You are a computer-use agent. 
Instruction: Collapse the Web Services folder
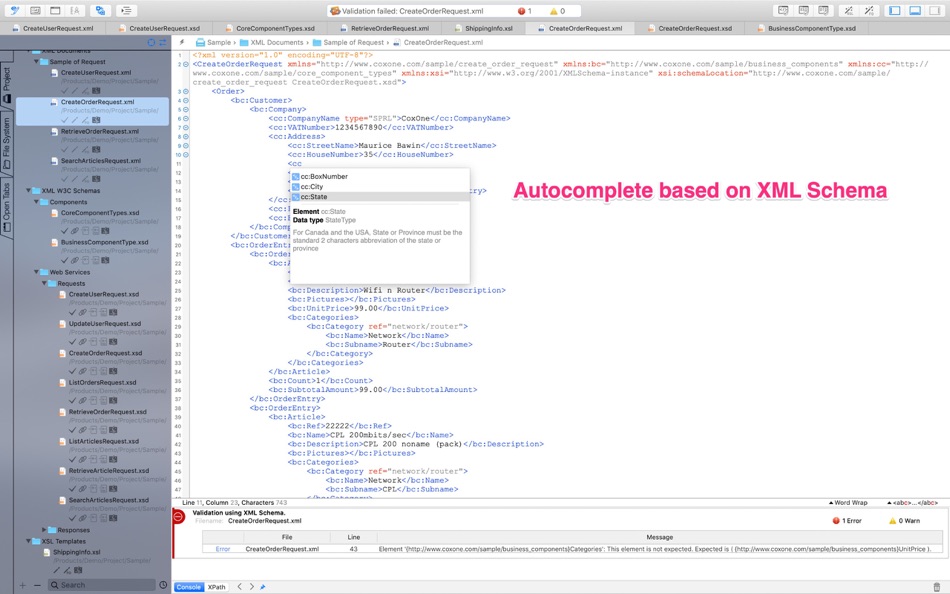coord(36,272)
